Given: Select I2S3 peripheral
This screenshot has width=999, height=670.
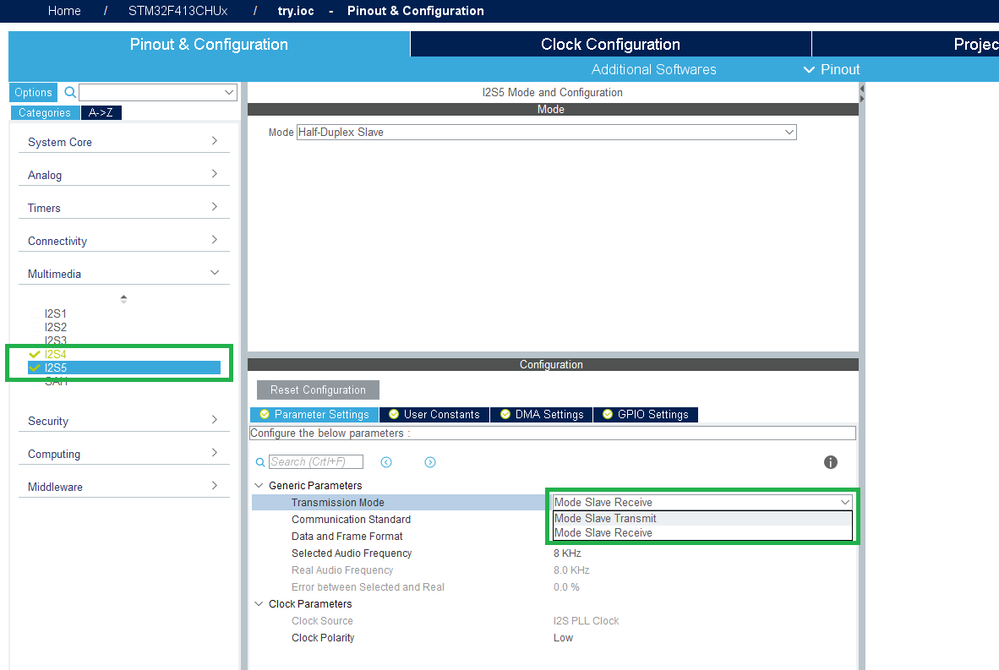Looking at the screenshot, I should pyautogui.click(x=55, y=340).
